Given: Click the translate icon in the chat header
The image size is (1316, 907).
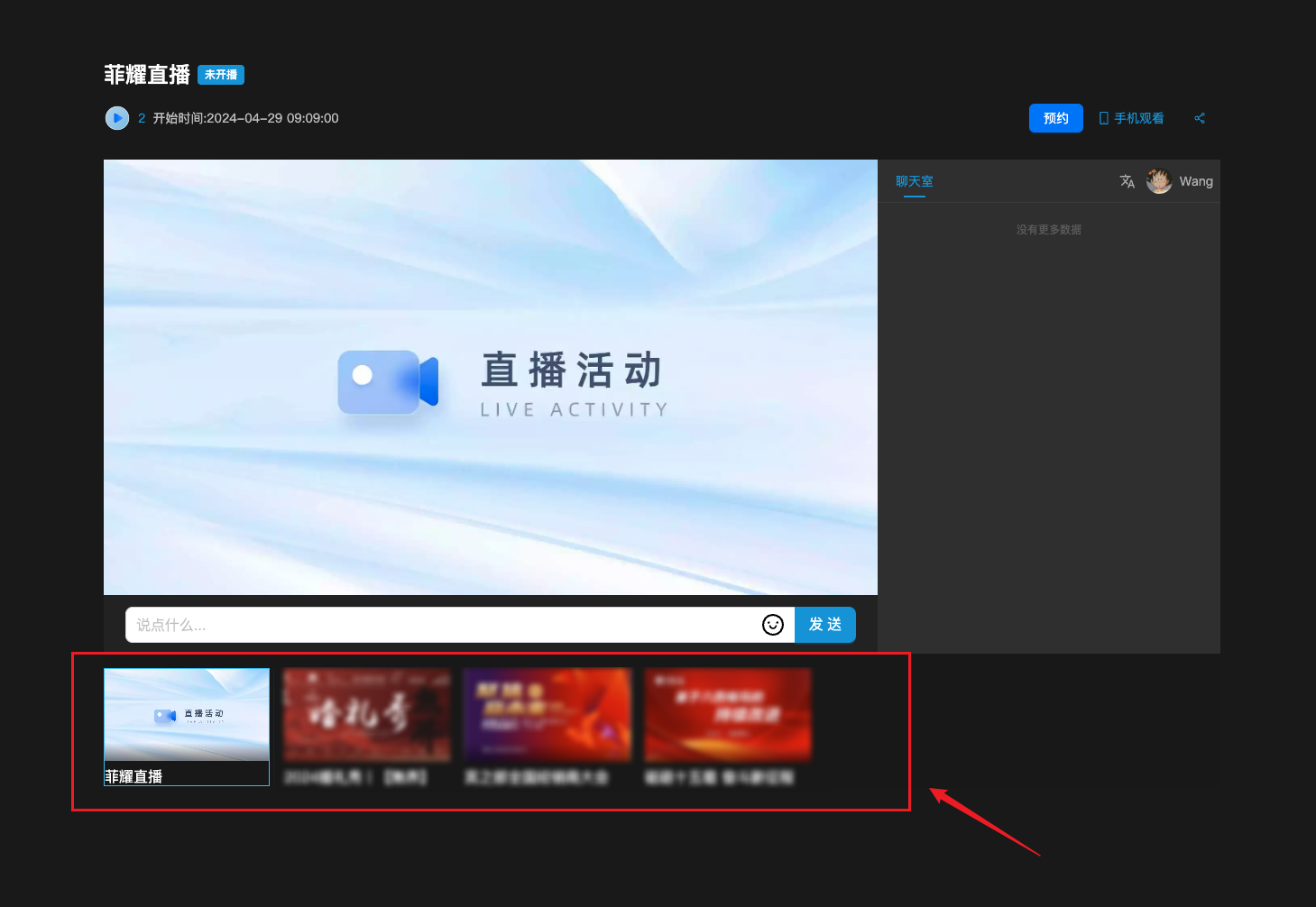Looking at the screenshot, I should coord(1127,181).
